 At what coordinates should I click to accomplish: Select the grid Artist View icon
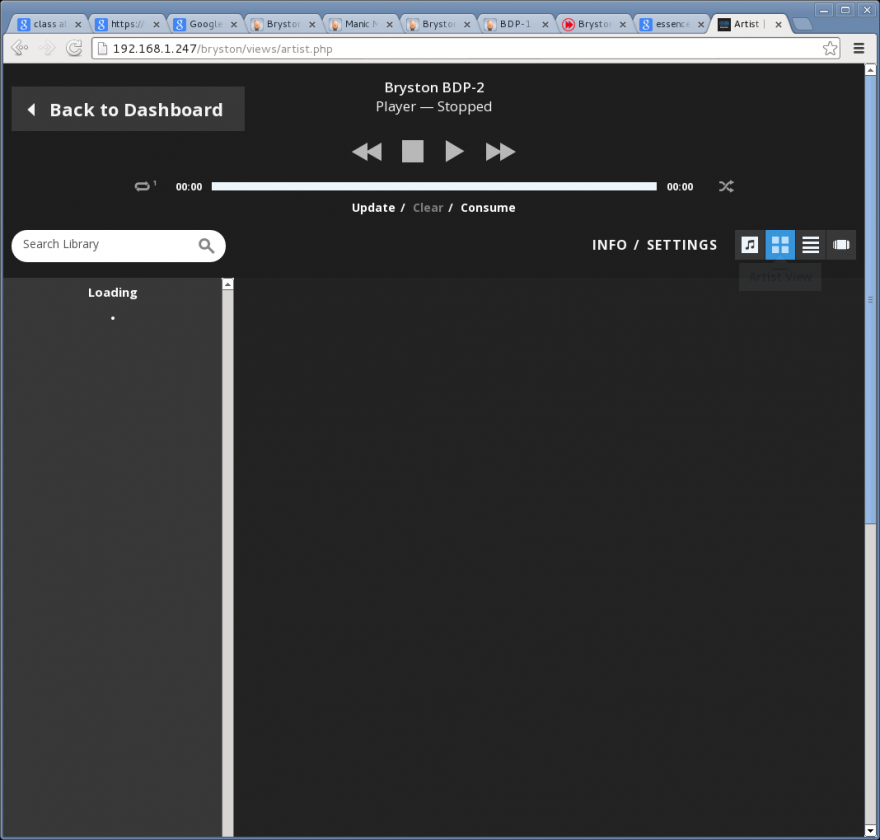(780, 245)
